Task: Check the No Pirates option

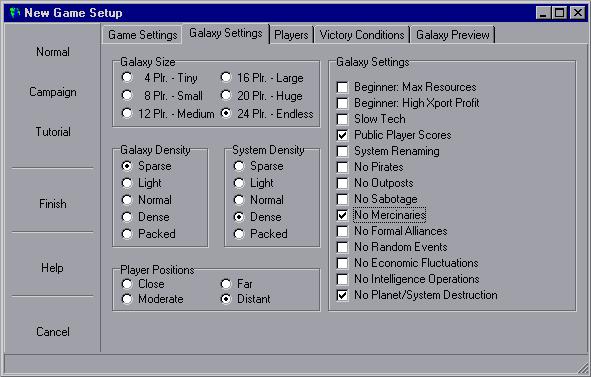Action: click(x=370, y=167)
